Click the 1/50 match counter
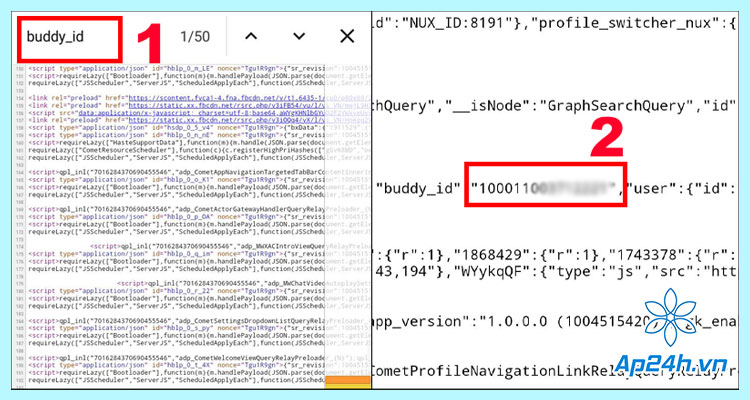The width and height of the screenshot is (750, 400). coord(195,36)
